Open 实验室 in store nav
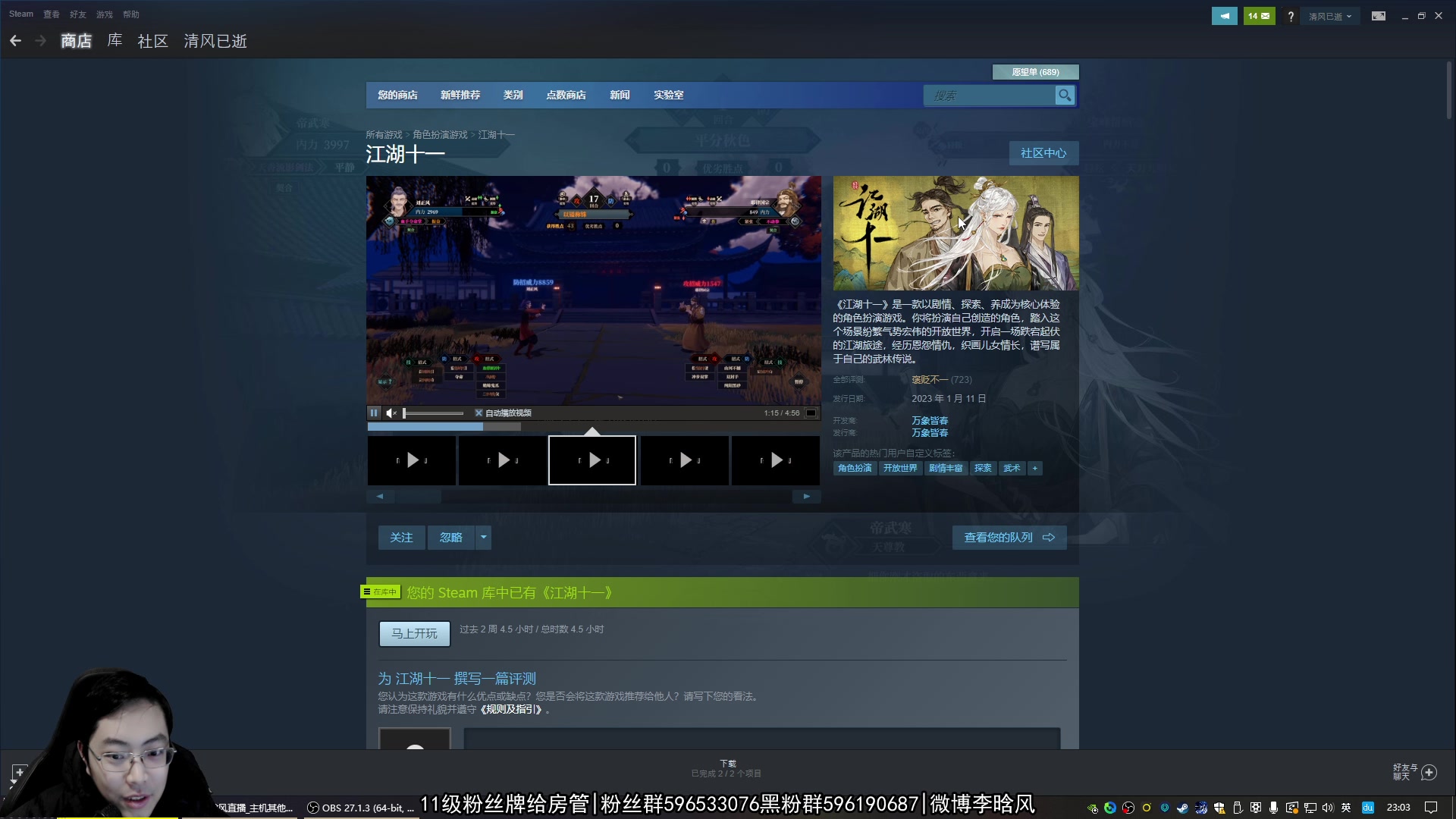Image resolution: width=1456 pixels, height=819 pixels. (x=669, y=96)
